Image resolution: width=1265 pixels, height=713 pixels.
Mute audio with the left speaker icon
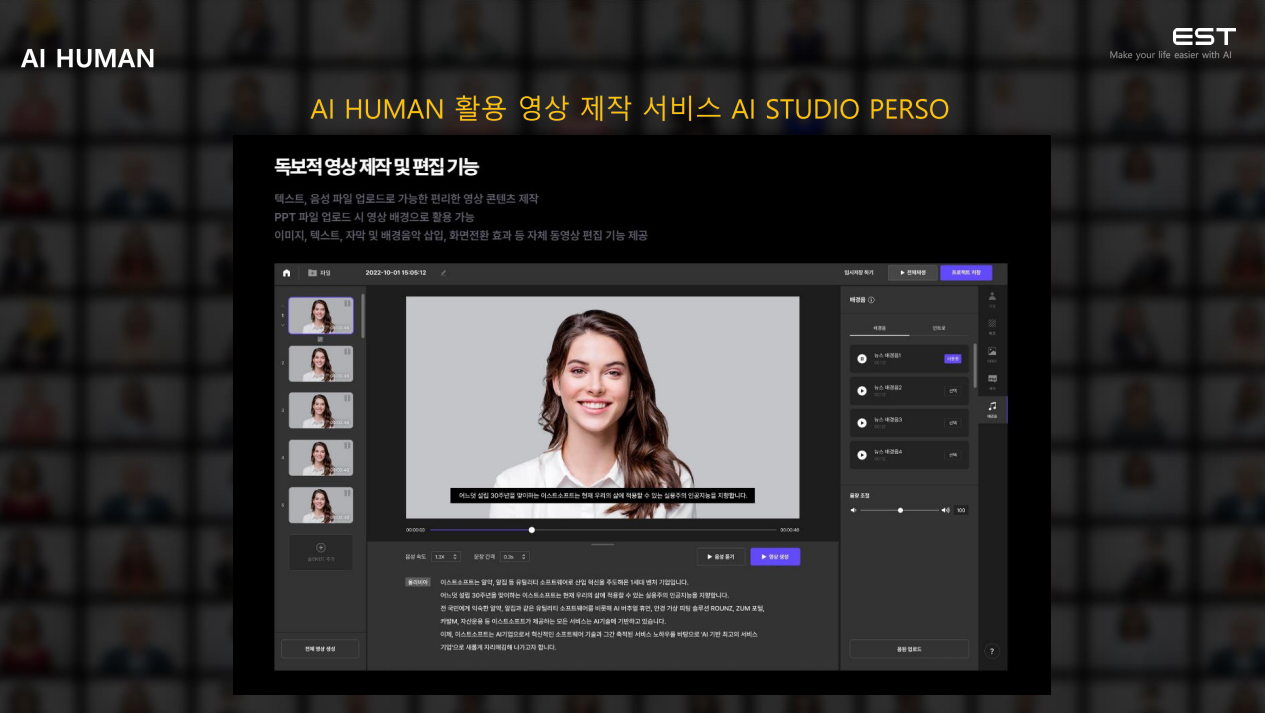pos(854,509)
